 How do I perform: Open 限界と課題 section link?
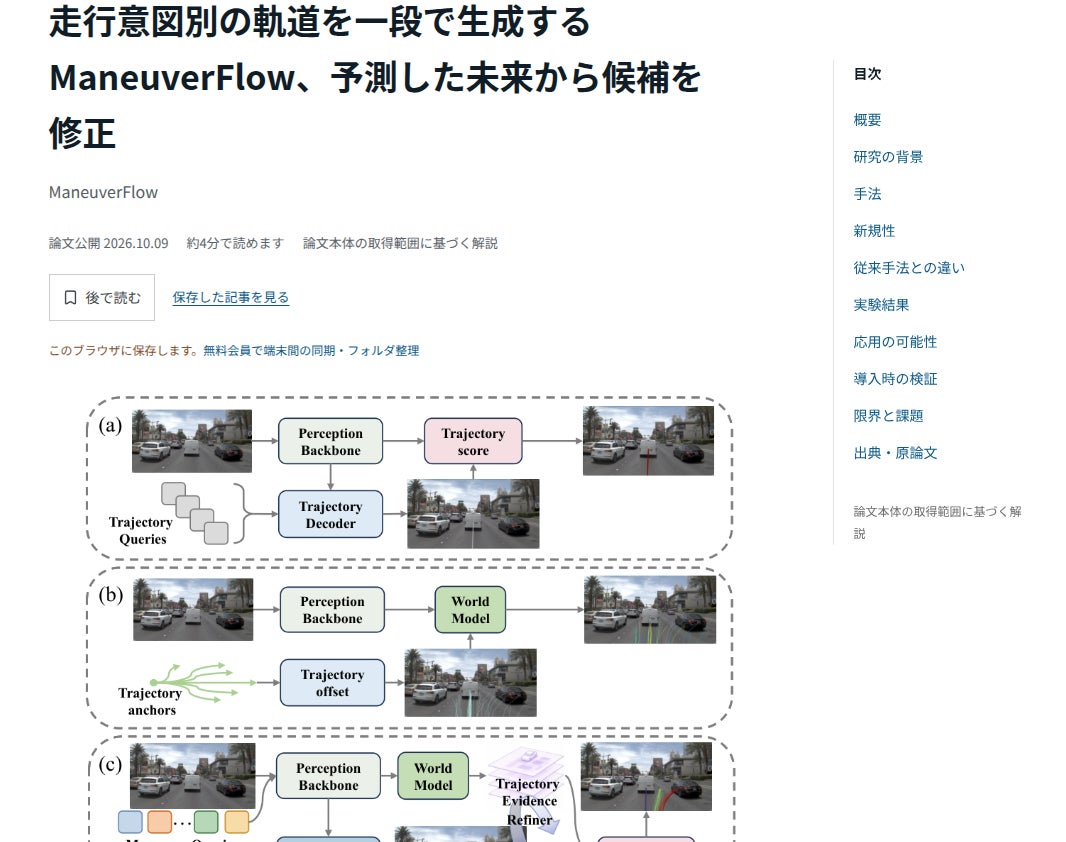(889, 416)
